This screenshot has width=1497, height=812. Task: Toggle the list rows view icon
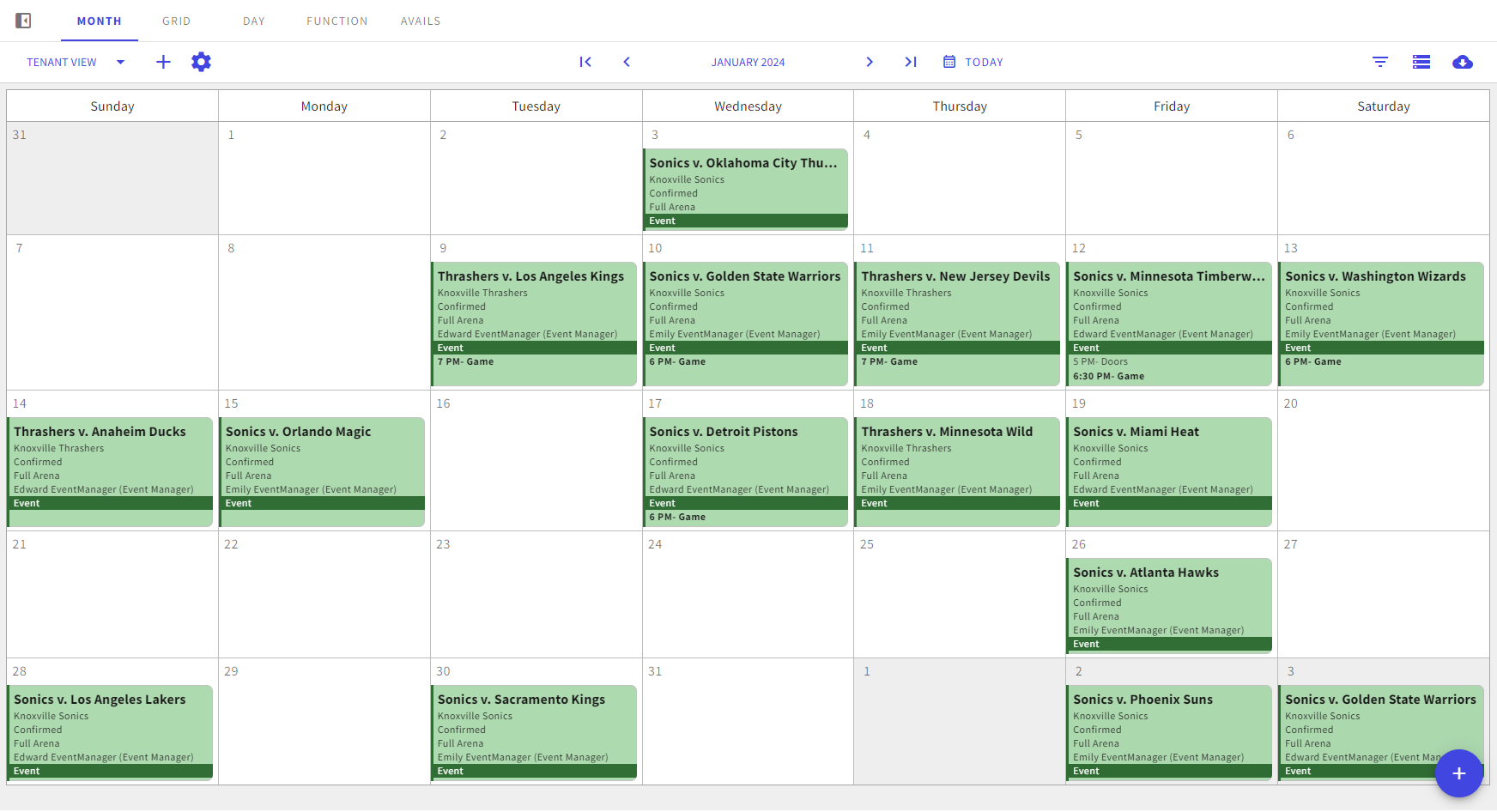click(x=1421, y=62)
